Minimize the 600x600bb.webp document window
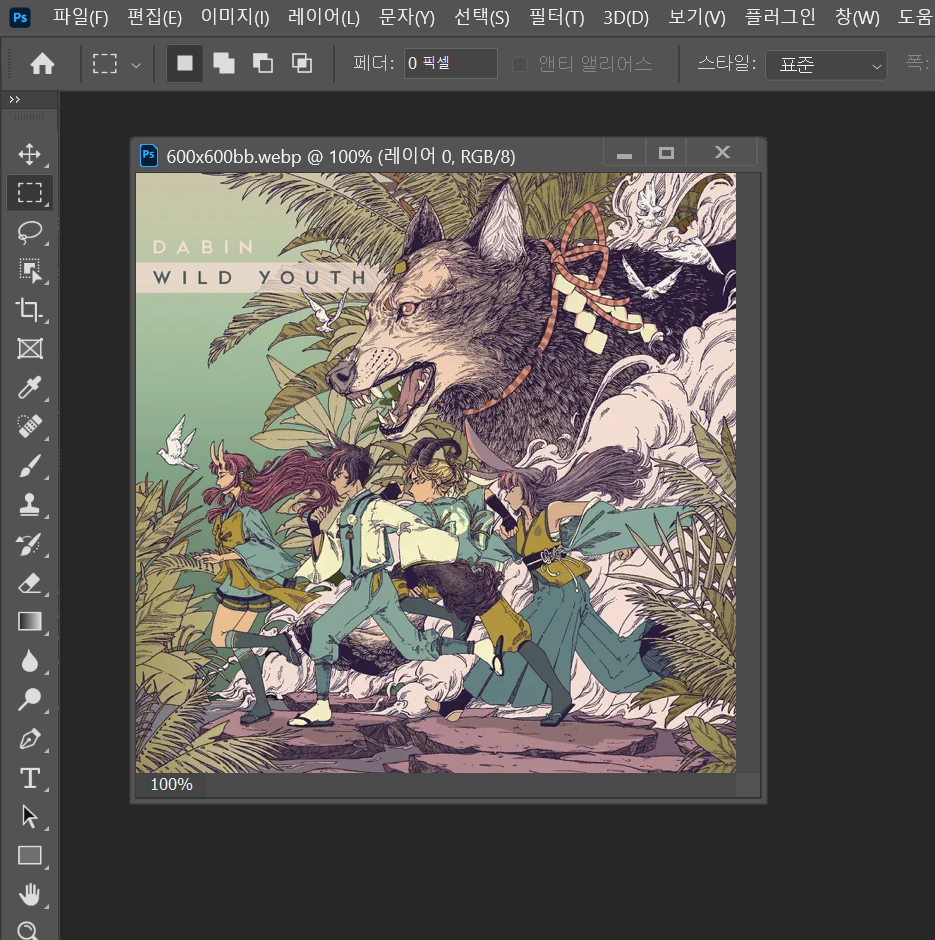 625,153
